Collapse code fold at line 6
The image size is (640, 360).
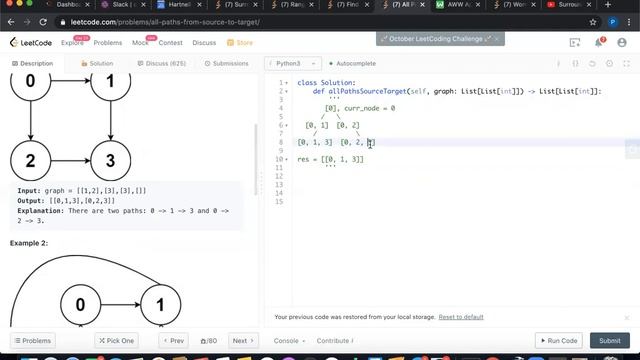coord(287,125)
